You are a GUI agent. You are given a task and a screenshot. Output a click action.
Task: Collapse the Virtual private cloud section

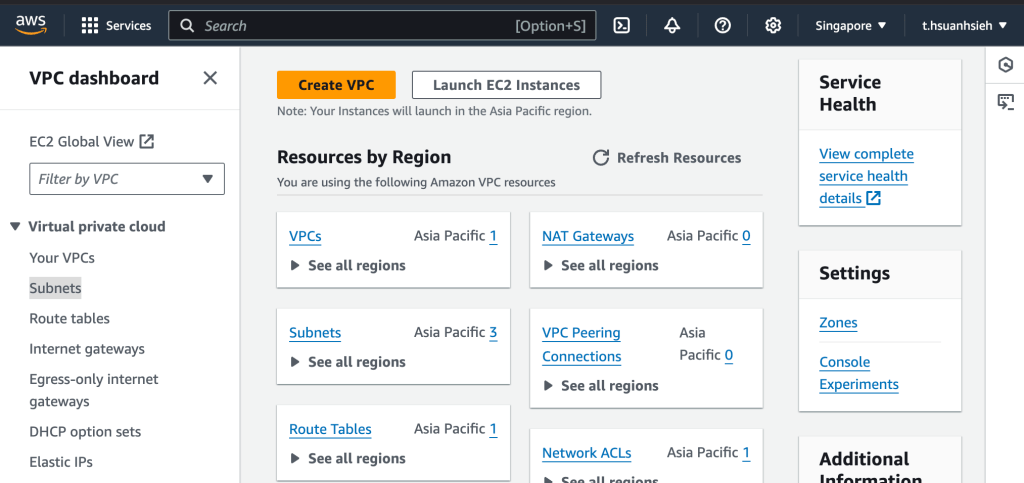15,227
